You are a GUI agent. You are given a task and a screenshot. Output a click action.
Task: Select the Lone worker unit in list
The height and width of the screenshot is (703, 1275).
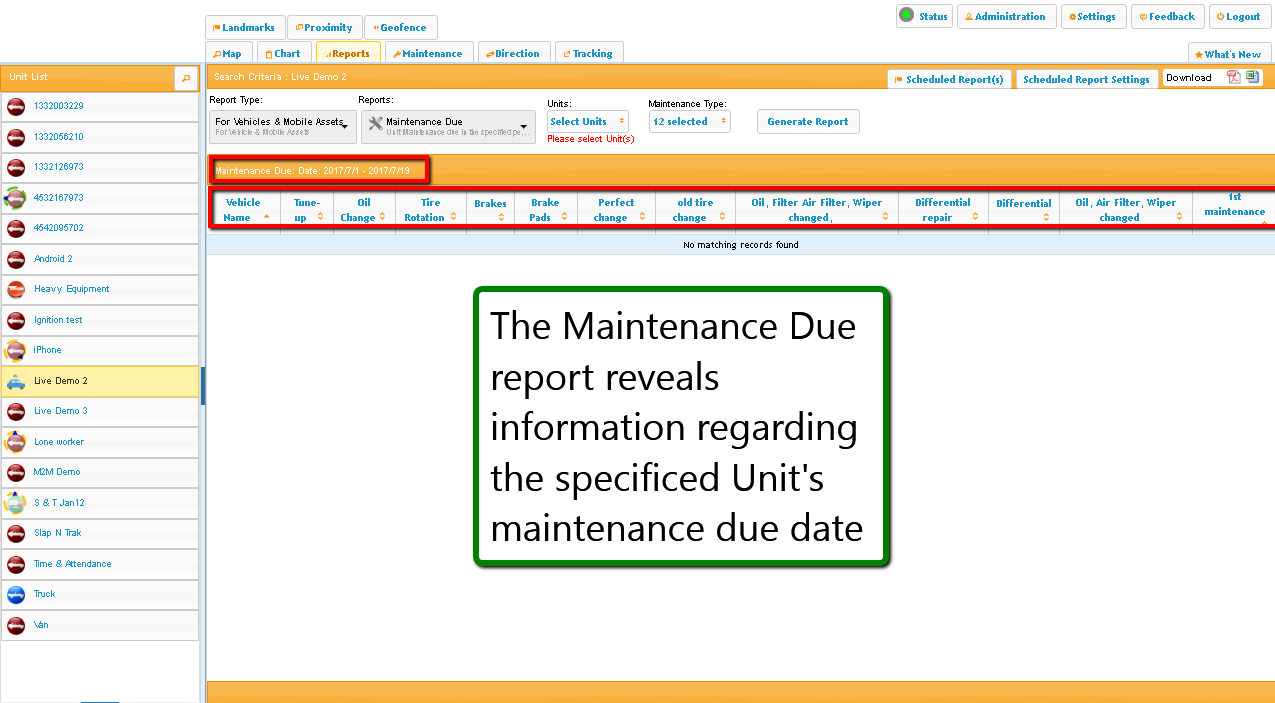pos(59,442)
